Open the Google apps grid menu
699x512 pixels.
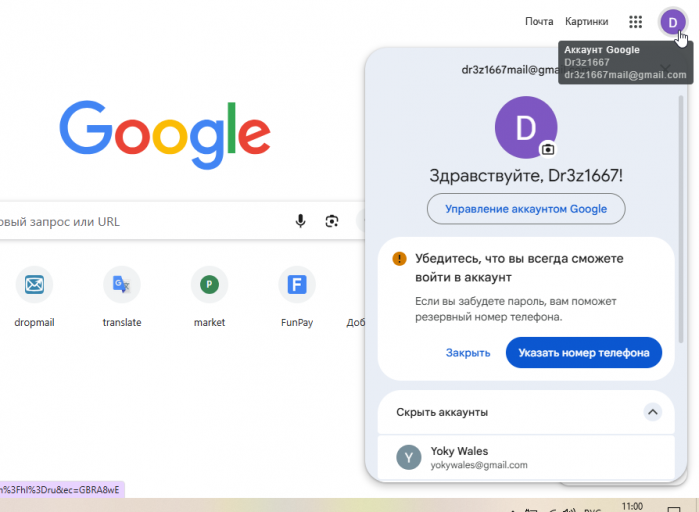635,21
